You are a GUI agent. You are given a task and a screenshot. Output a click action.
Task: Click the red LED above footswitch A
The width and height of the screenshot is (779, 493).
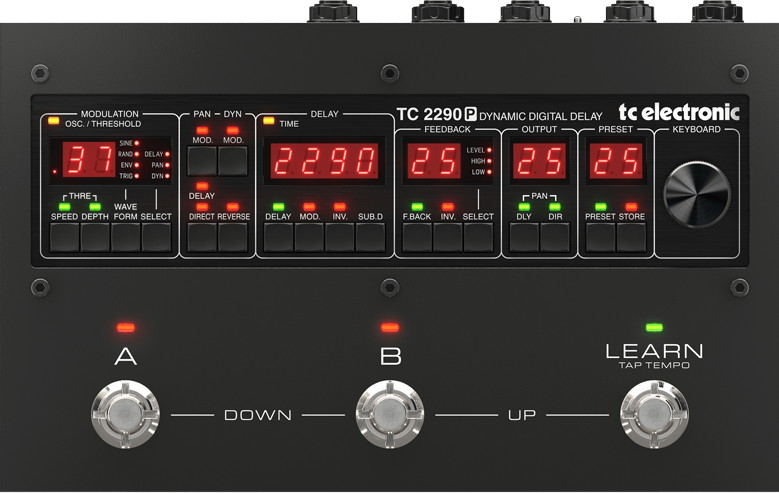[126, 328]
